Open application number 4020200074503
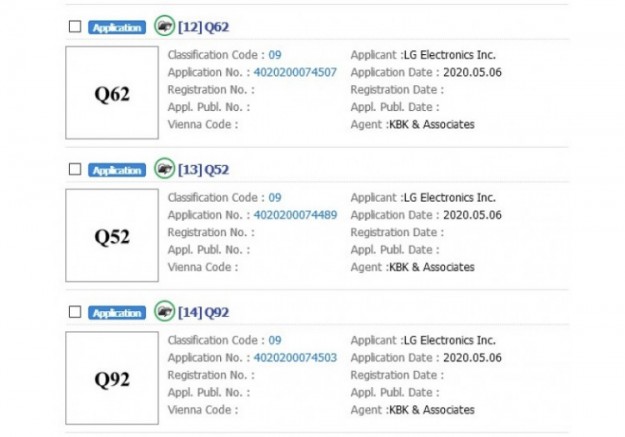 pyautogui.click(x=295, y=358)
